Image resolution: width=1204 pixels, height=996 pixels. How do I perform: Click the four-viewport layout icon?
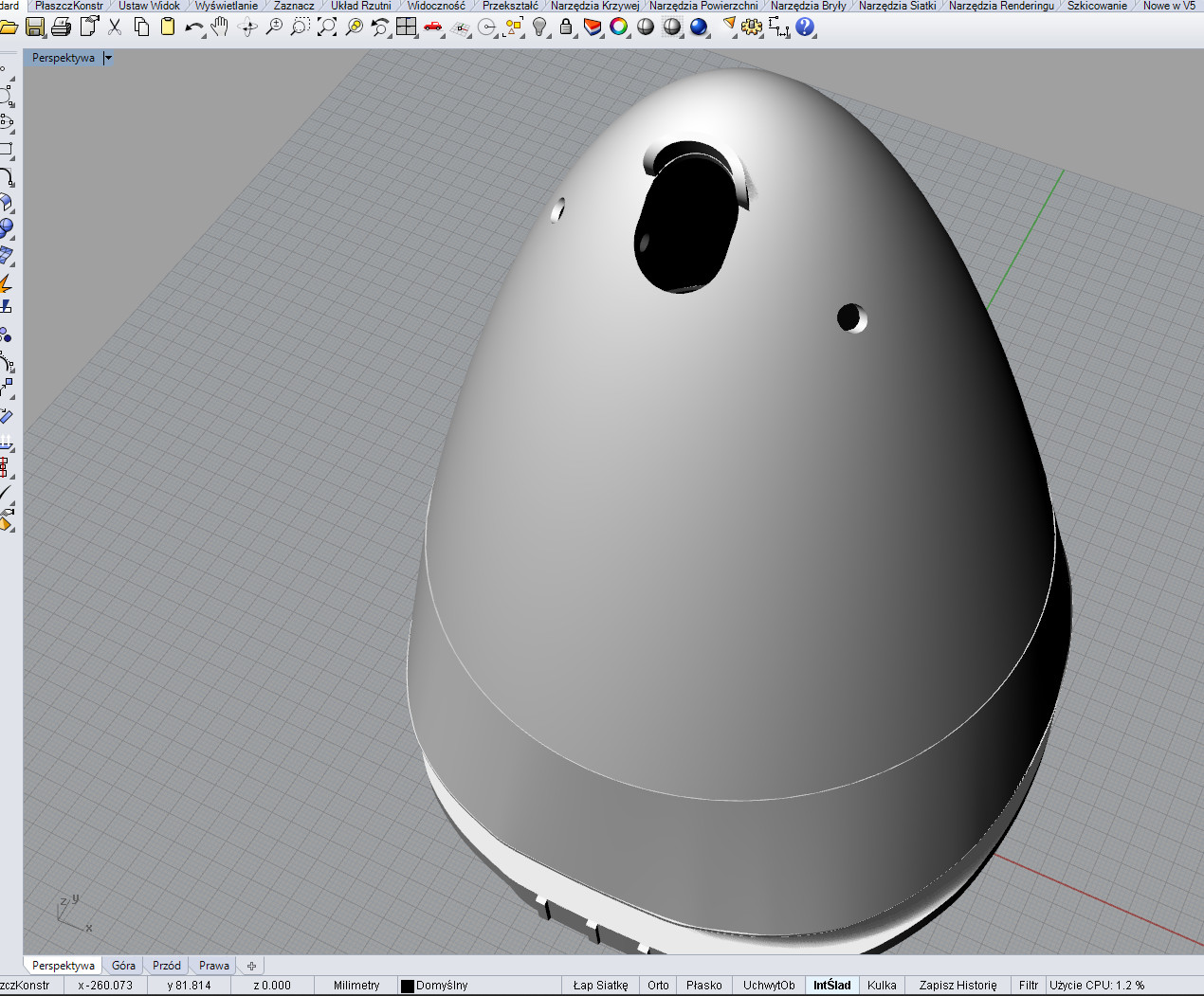[407, 27]
